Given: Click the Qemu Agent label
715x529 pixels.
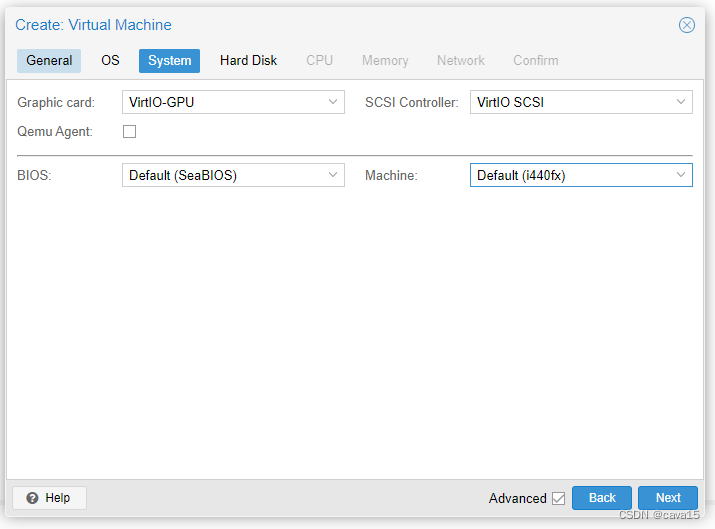Looking at the screenshot, I should [x=55, y=131].
